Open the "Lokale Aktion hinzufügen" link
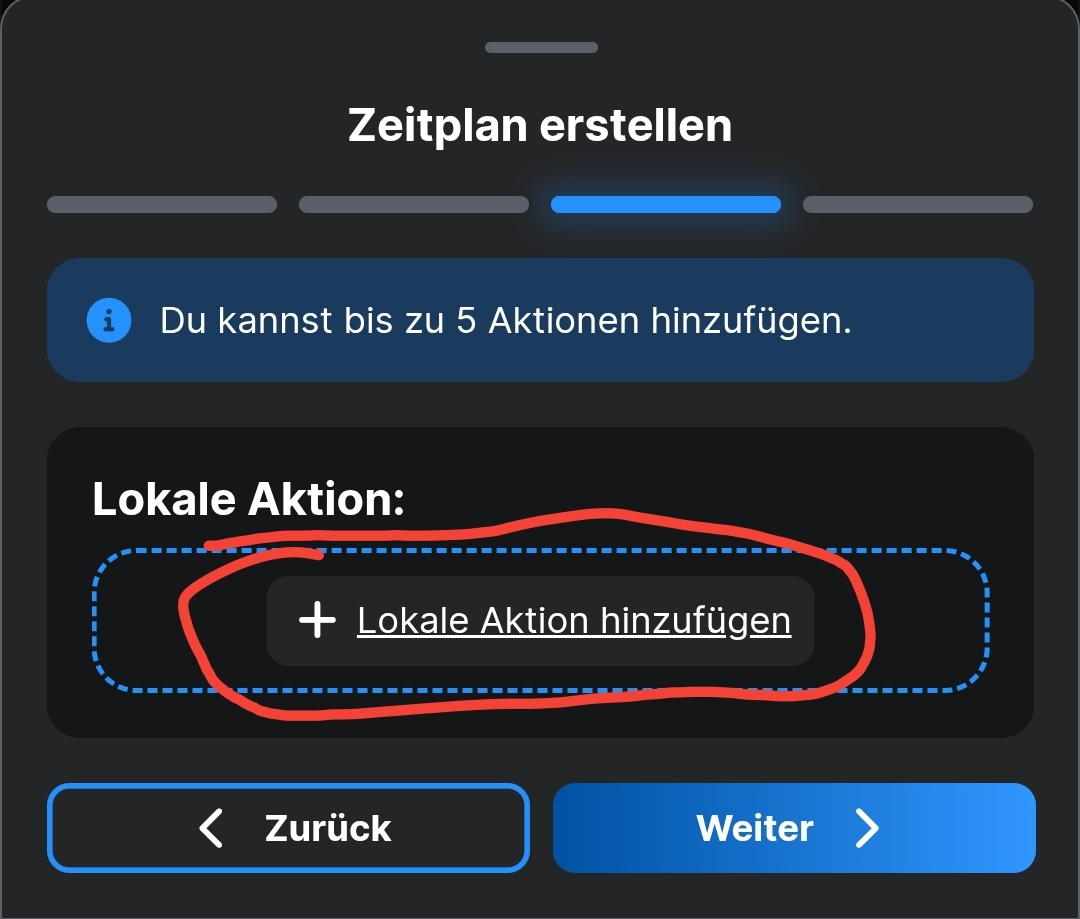Image resolution: width=1080 pixels, height=919 pixels. pyautogui.click(x=574, y=621)
